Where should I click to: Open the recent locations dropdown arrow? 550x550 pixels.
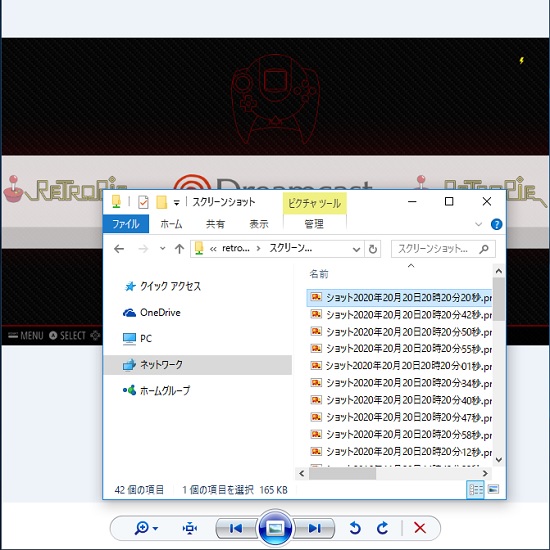coord(162,248)
